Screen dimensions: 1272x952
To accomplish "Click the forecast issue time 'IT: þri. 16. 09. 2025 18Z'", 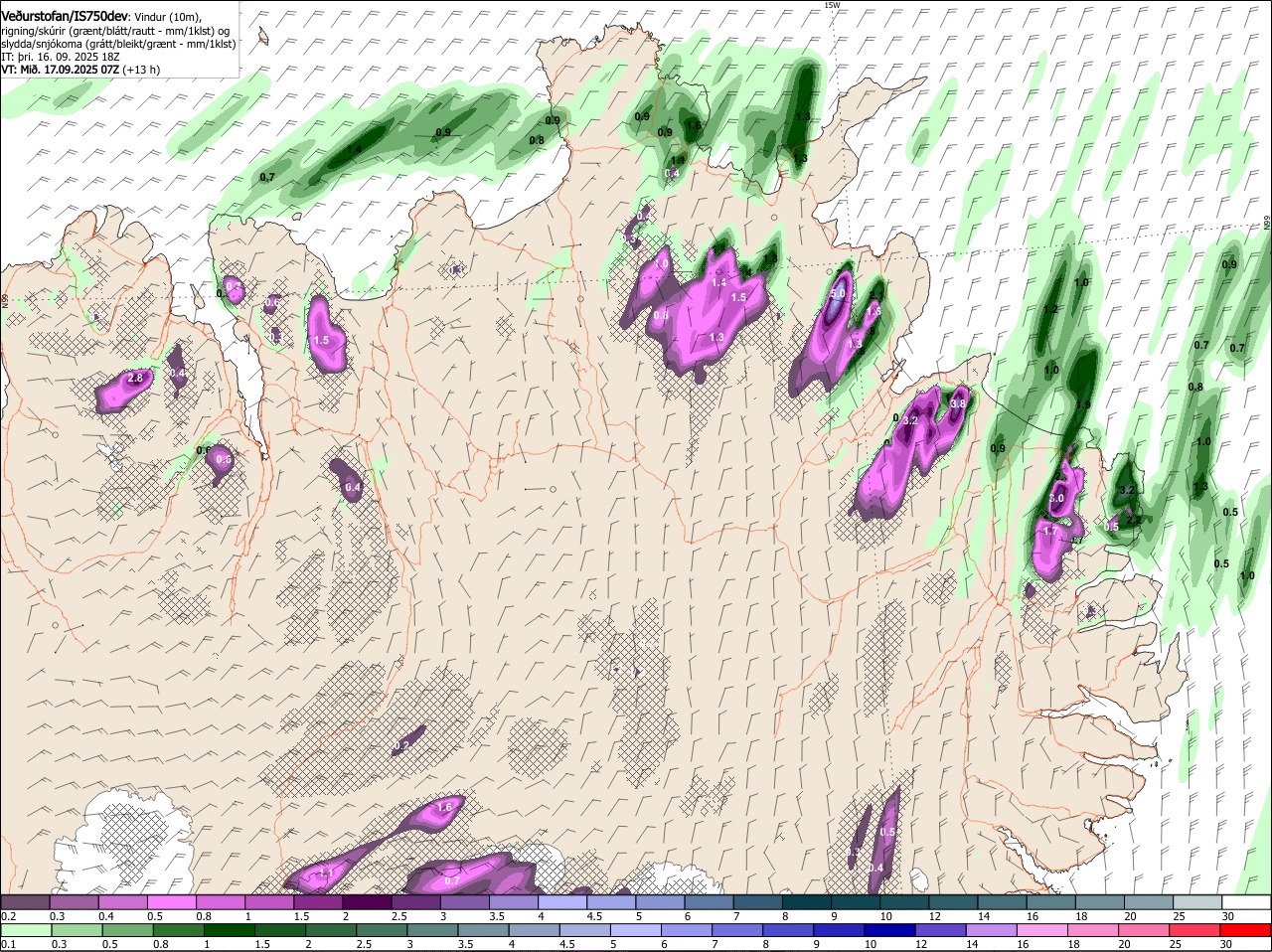I will [x=61, y=57].
